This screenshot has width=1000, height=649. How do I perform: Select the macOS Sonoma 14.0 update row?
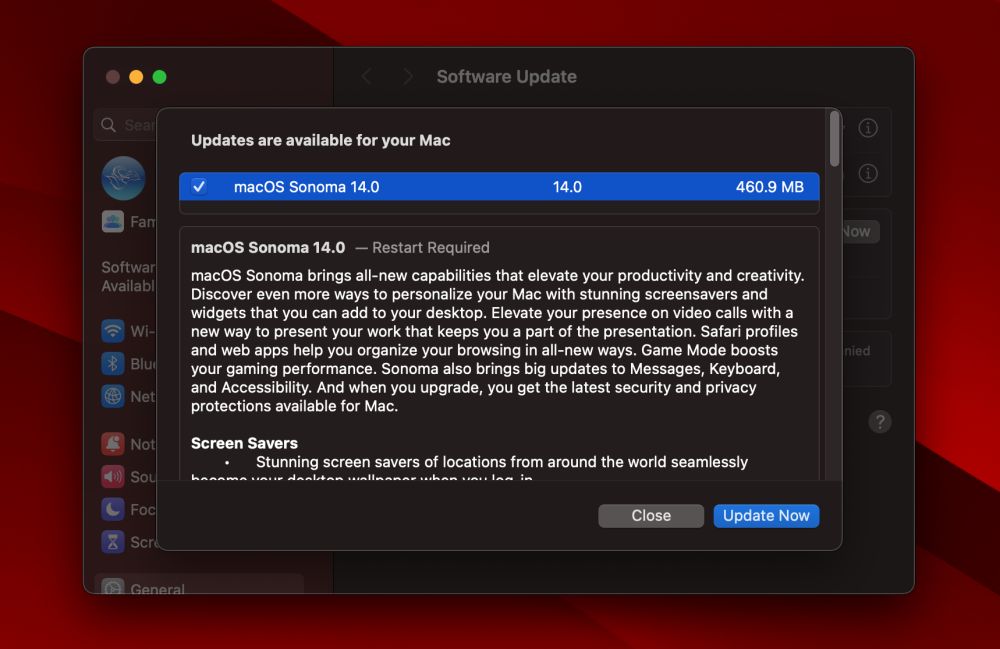[x=499, y=187]
